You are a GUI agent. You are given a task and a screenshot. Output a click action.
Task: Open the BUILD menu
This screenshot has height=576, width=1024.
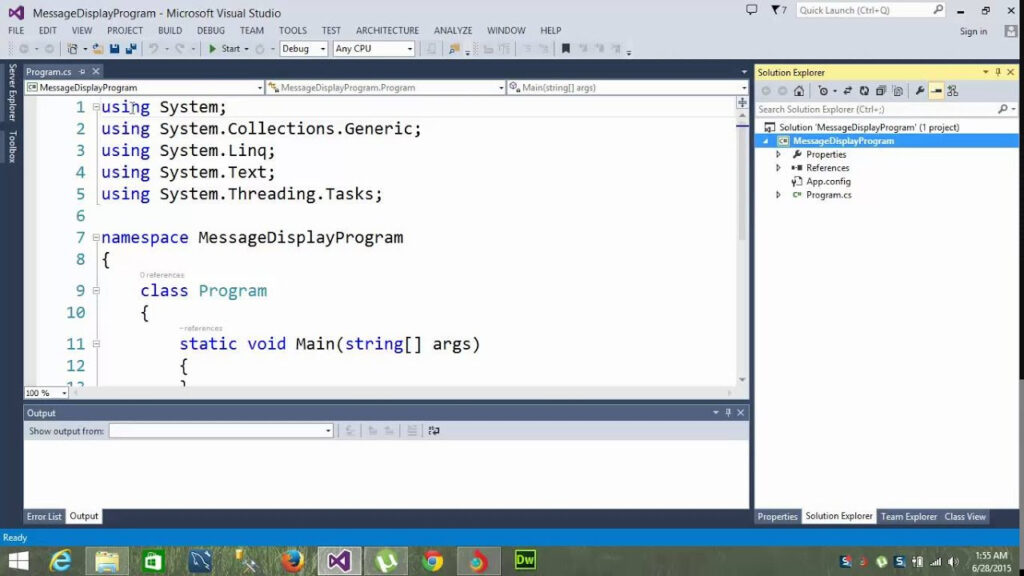pos(170,31)
